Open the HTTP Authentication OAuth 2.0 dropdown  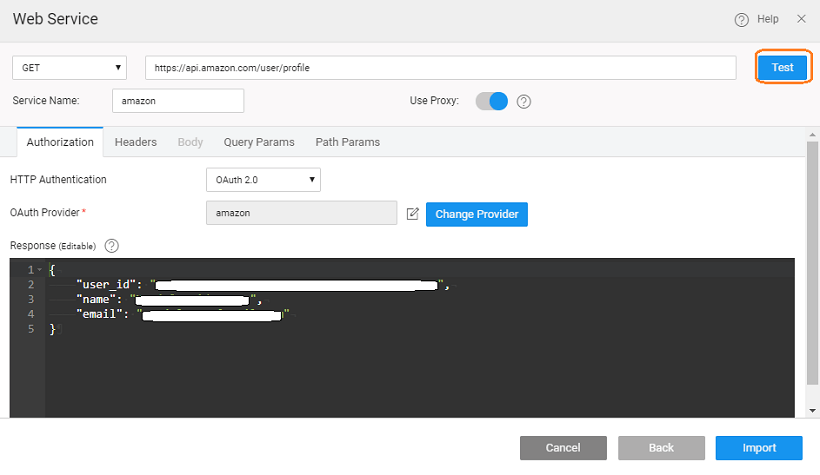coord(262,180)
